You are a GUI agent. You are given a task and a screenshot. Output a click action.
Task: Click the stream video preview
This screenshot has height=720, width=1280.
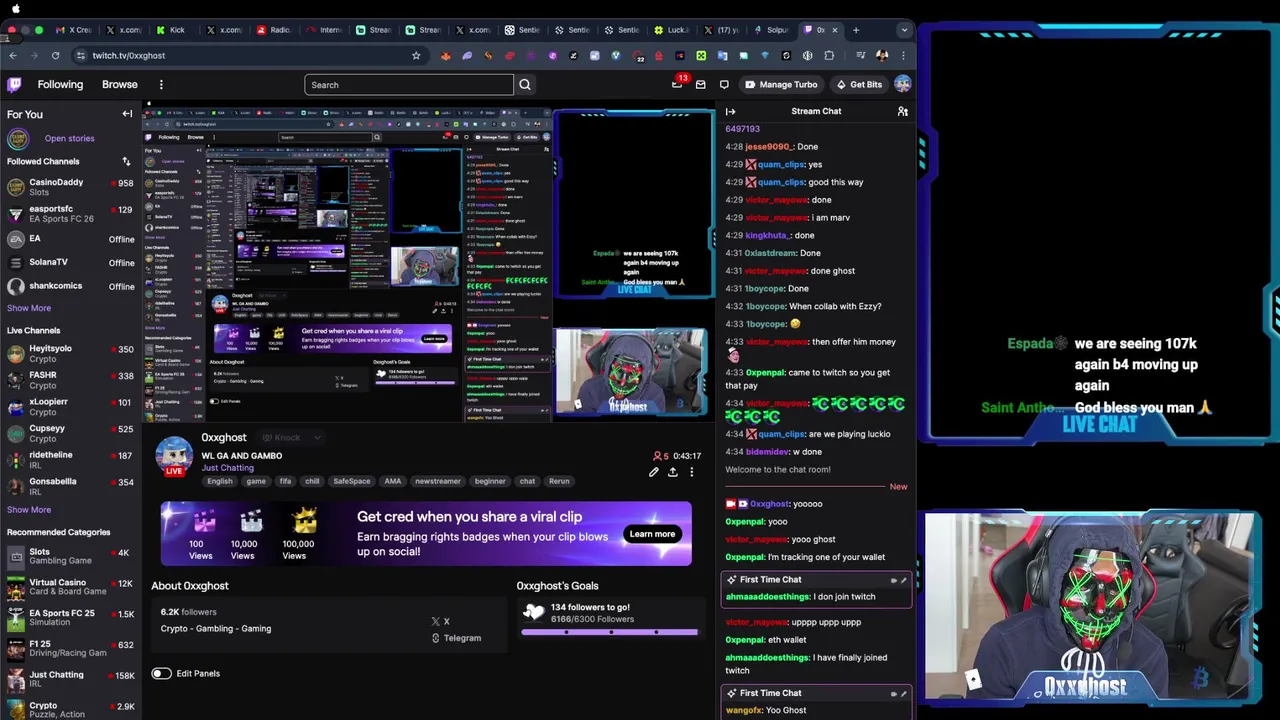pyautogui.click(x=428, y=265)
